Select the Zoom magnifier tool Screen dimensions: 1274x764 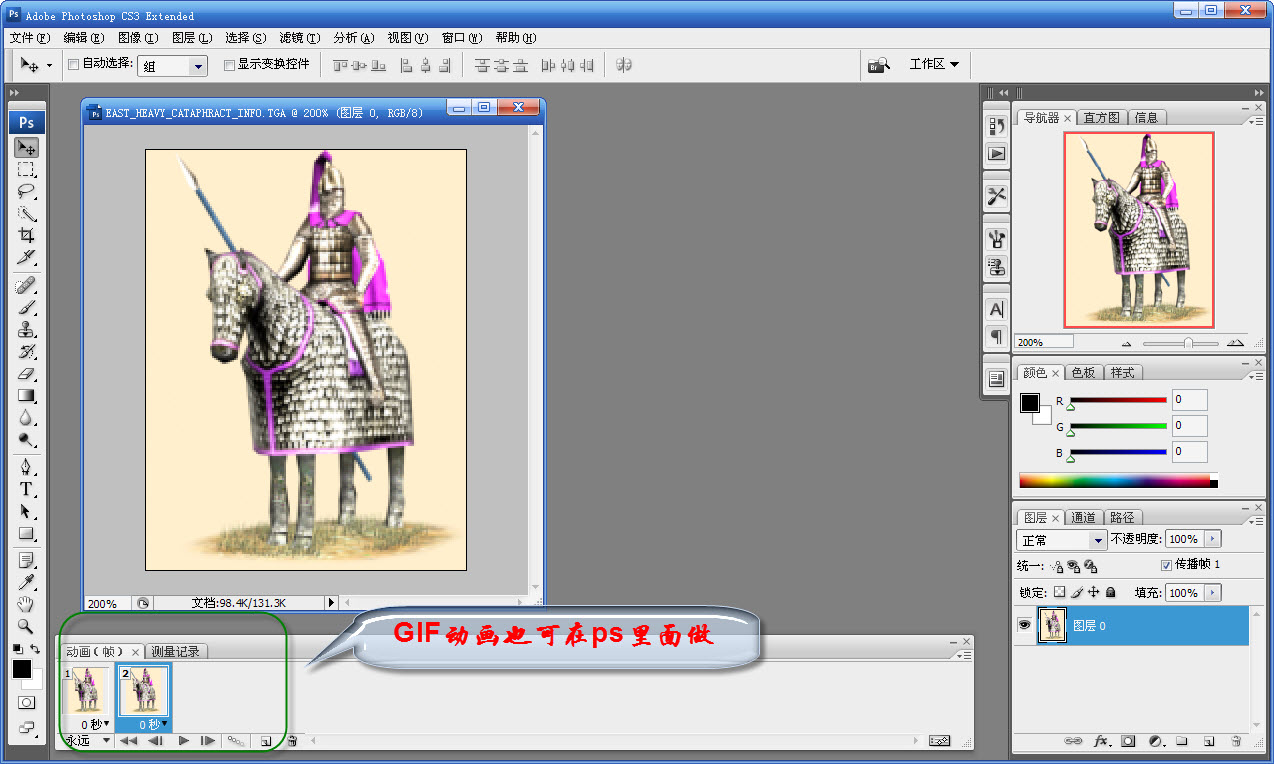(27, 626)
